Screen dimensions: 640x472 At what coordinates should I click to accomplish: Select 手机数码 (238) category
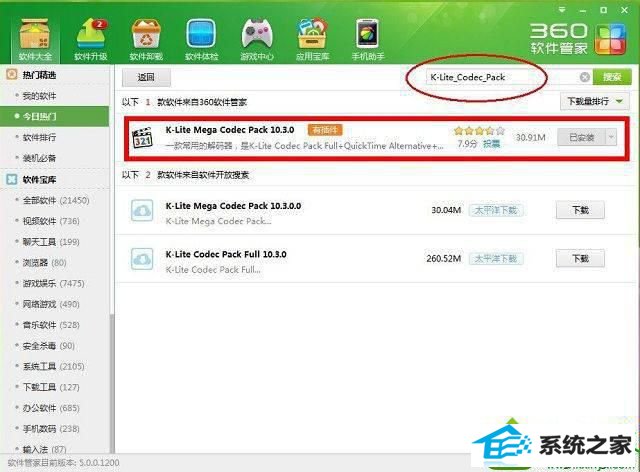point(51,429)
